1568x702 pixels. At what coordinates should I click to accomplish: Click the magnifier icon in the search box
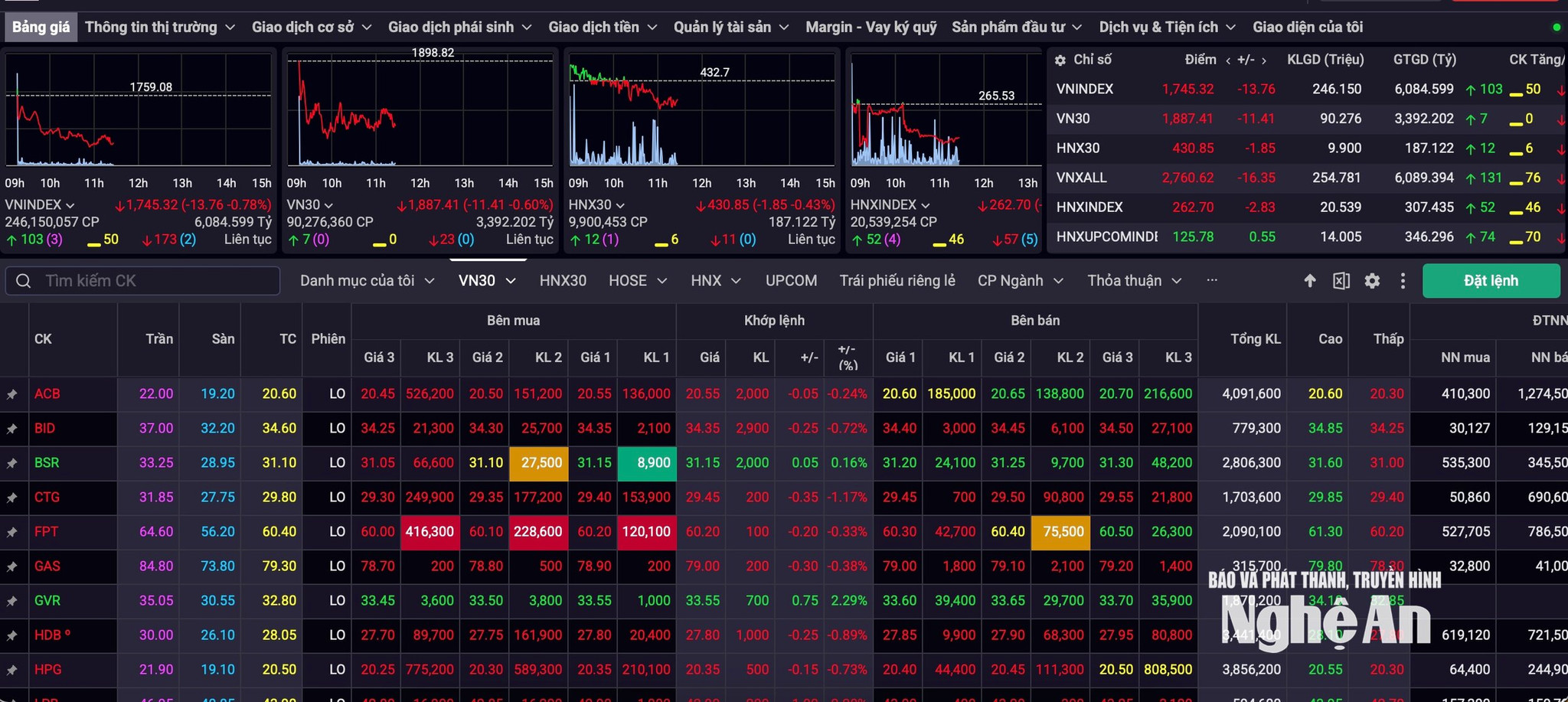24,281
